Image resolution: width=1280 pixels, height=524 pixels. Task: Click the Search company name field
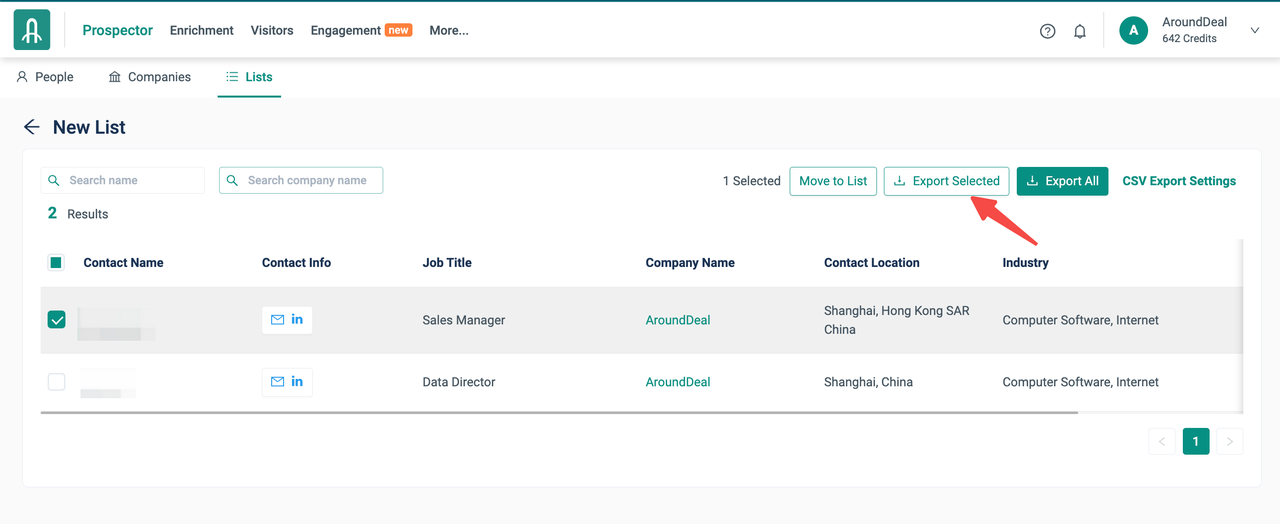click(x=301, y=180)
